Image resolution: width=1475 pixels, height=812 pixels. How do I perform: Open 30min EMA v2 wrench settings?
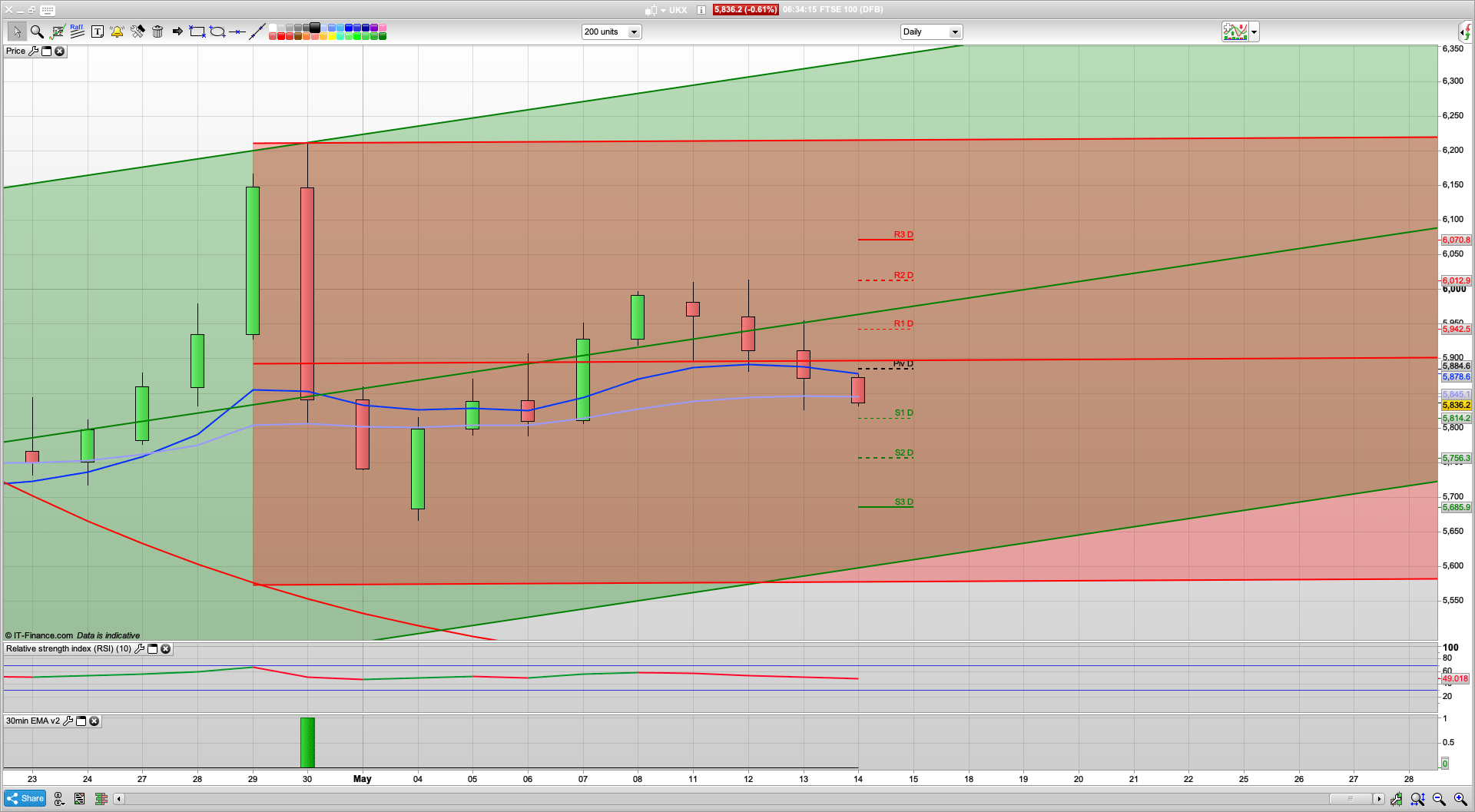(68, 721)
